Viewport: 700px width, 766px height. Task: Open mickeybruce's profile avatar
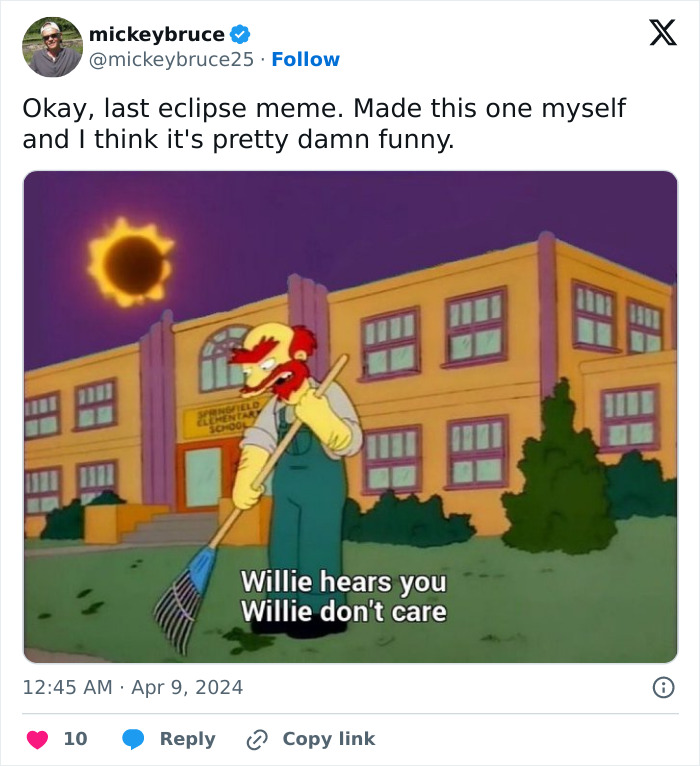click(52, 46)
